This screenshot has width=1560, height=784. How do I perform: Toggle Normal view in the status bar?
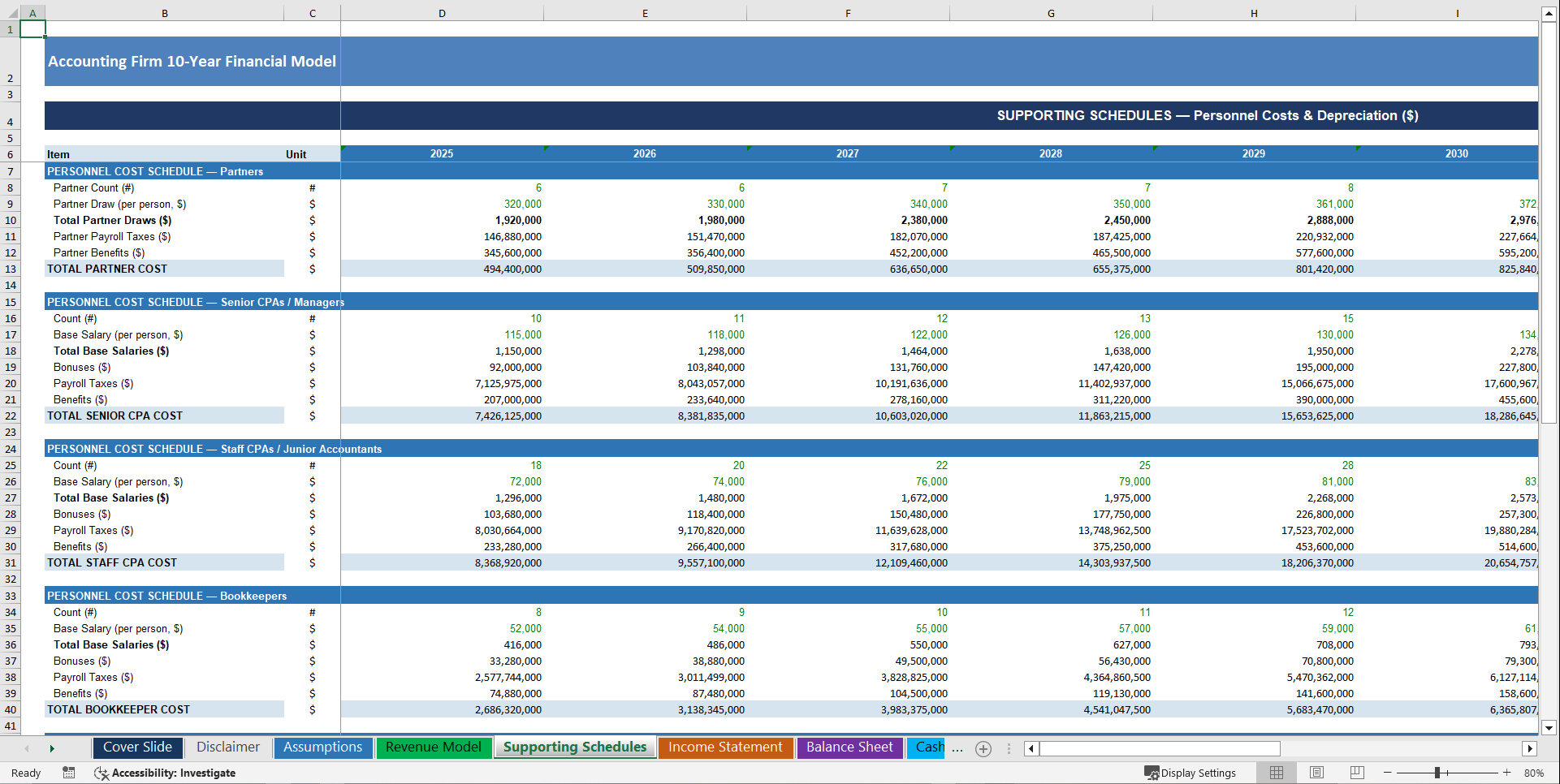pyautogui.click(x=1276, y=773)
